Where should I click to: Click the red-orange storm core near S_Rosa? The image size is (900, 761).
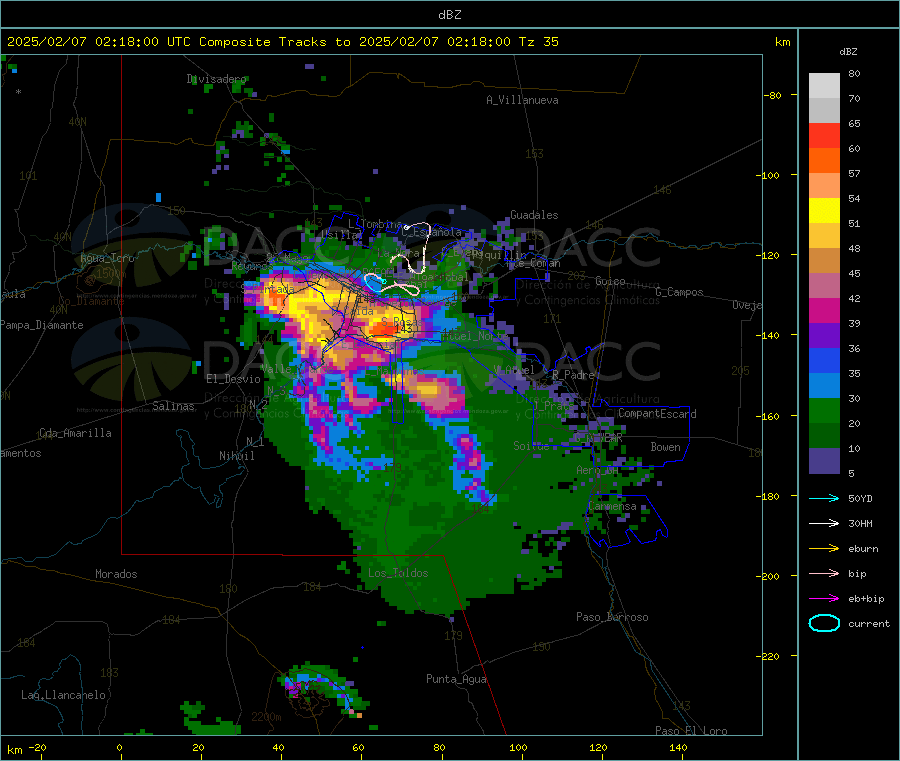pos(385,329)
